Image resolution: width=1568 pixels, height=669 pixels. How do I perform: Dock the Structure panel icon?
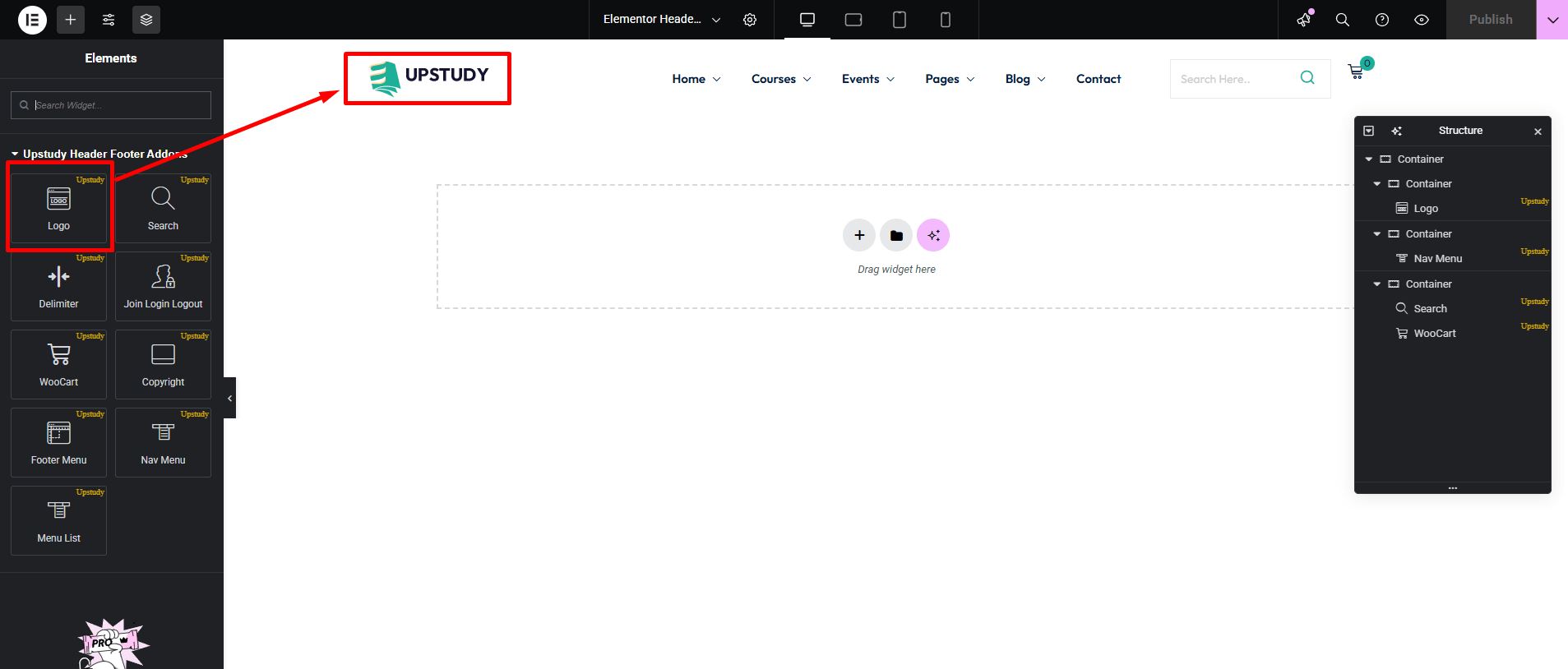coord(1369,131)
